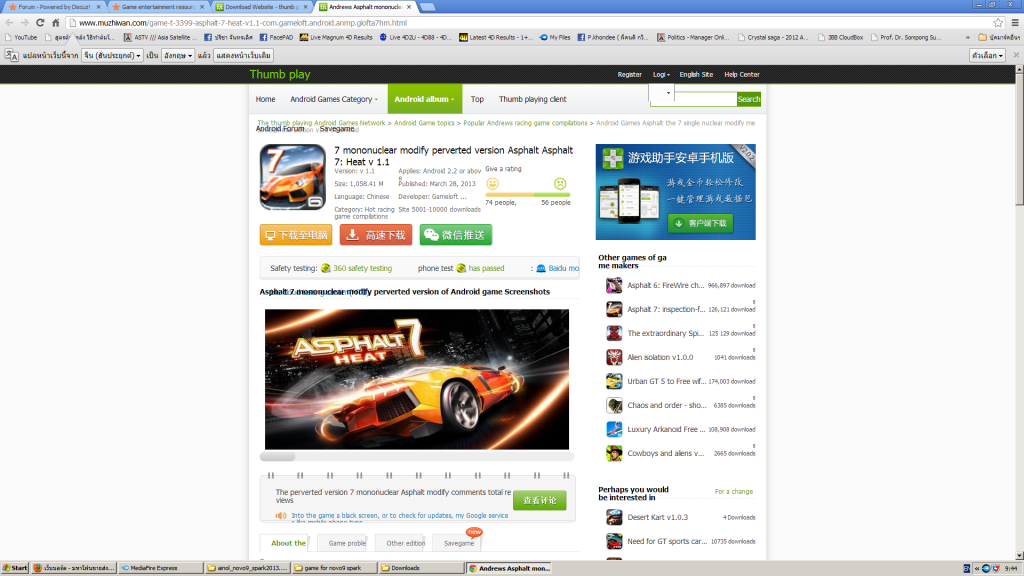Open the English Site link
Viewport: 1024px width, 576px height.
pos(696,74)
